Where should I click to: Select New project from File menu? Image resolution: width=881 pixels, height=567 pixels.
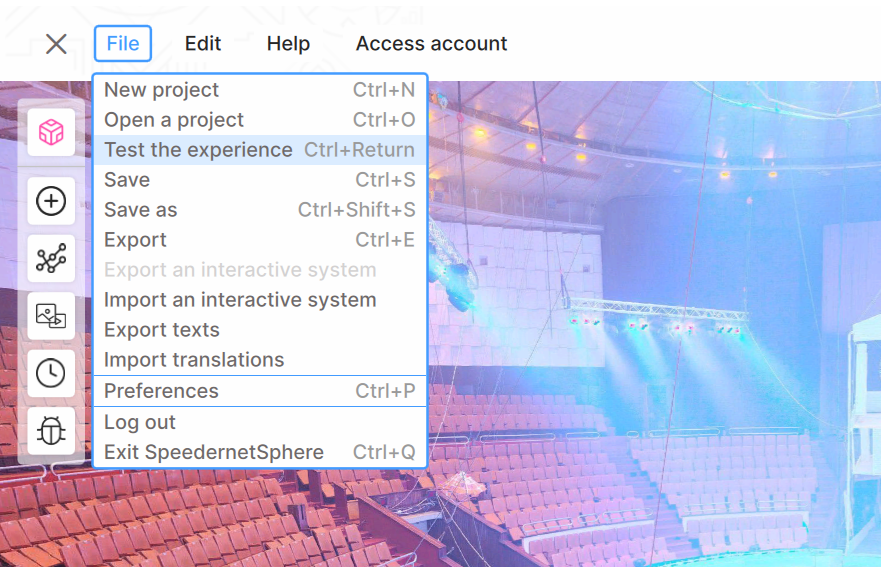click(161, 90)
